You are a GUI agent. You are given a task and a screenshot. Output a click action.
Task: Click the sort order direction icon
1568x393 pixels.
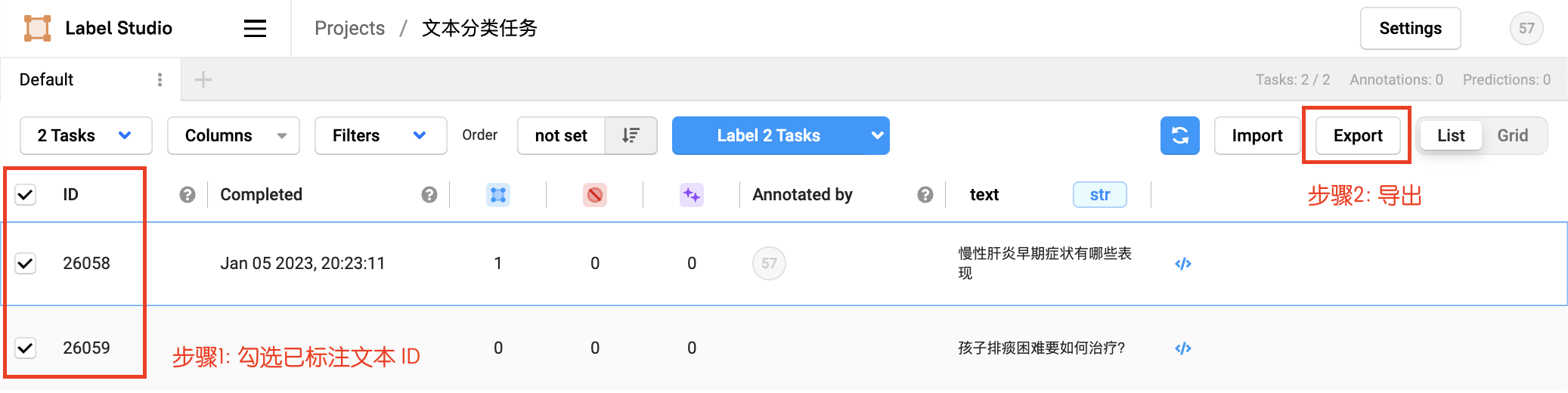(631, 135)
